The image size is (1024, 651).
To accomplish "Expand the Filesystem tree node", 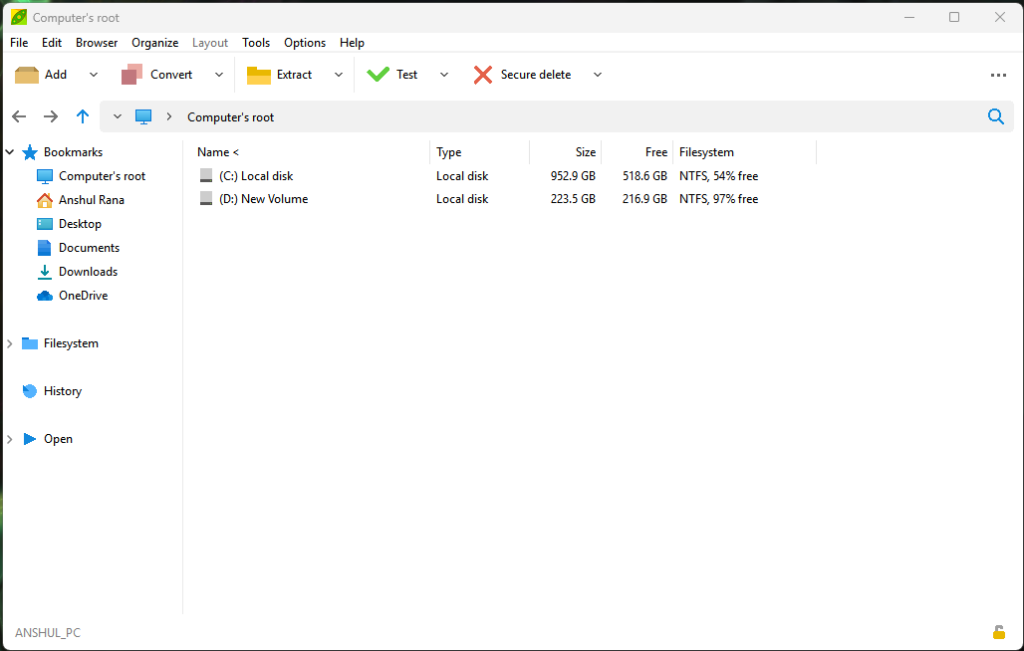I will (10, 343).
